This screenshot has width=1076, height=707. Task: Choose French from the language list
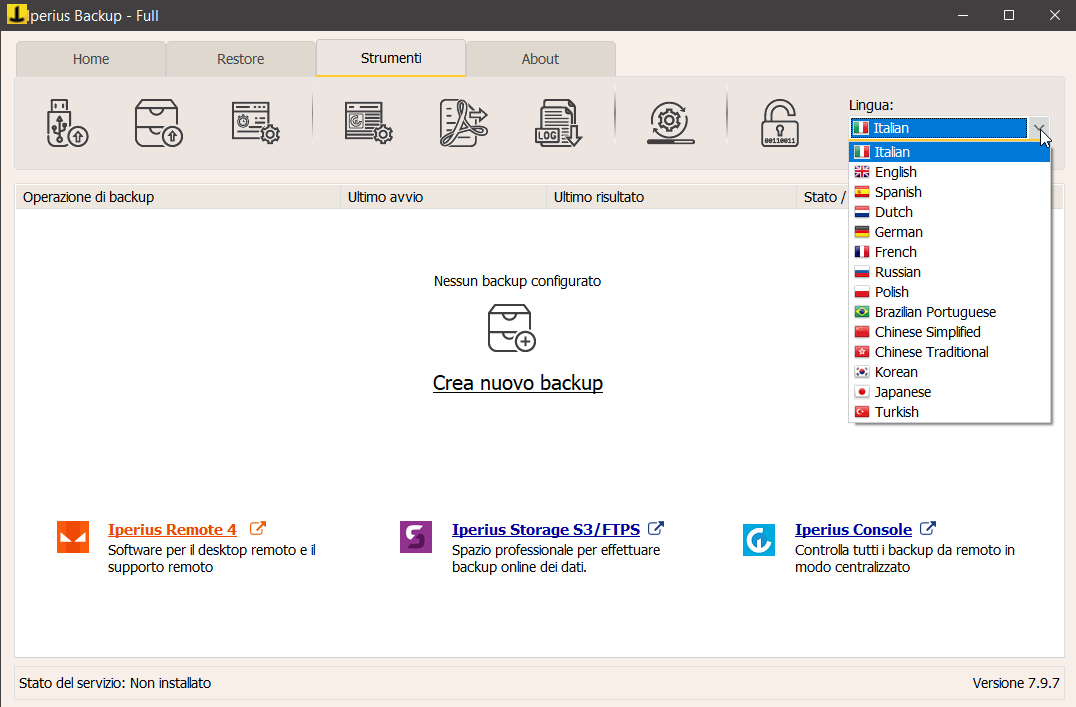[950, 252]
